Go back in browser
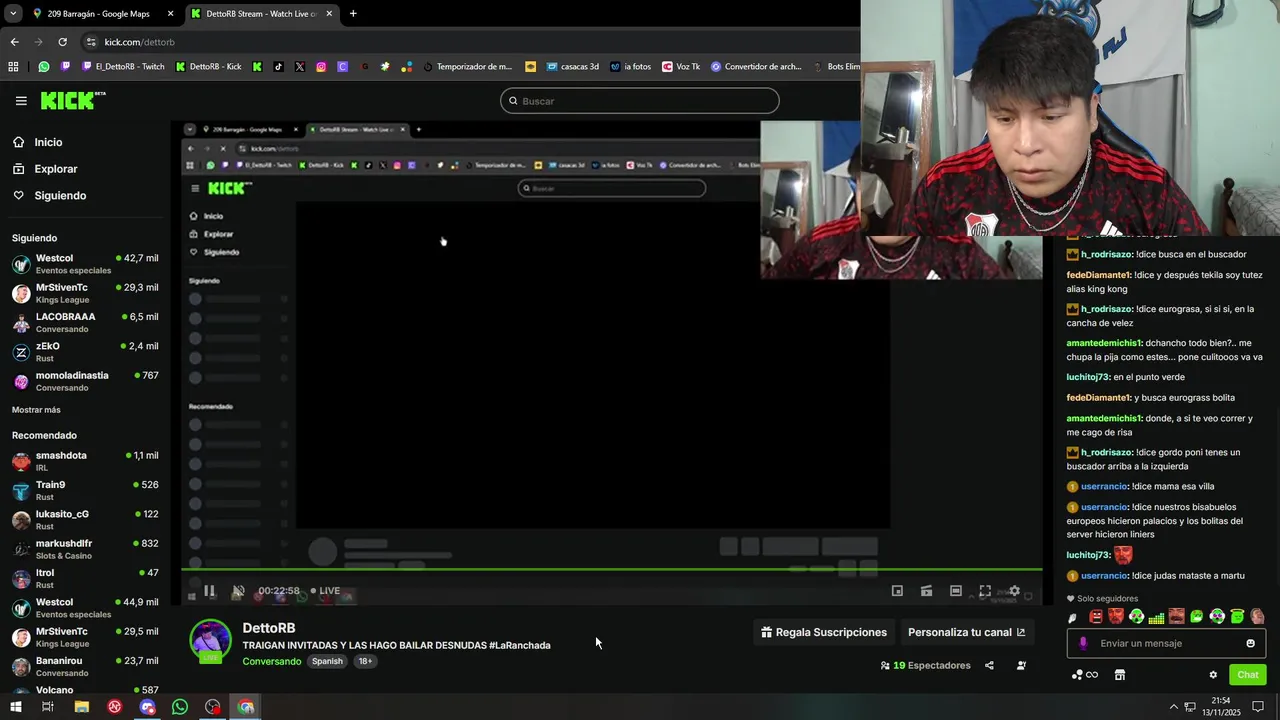This screenshot has width=1280, height=720. coord(14,42)
